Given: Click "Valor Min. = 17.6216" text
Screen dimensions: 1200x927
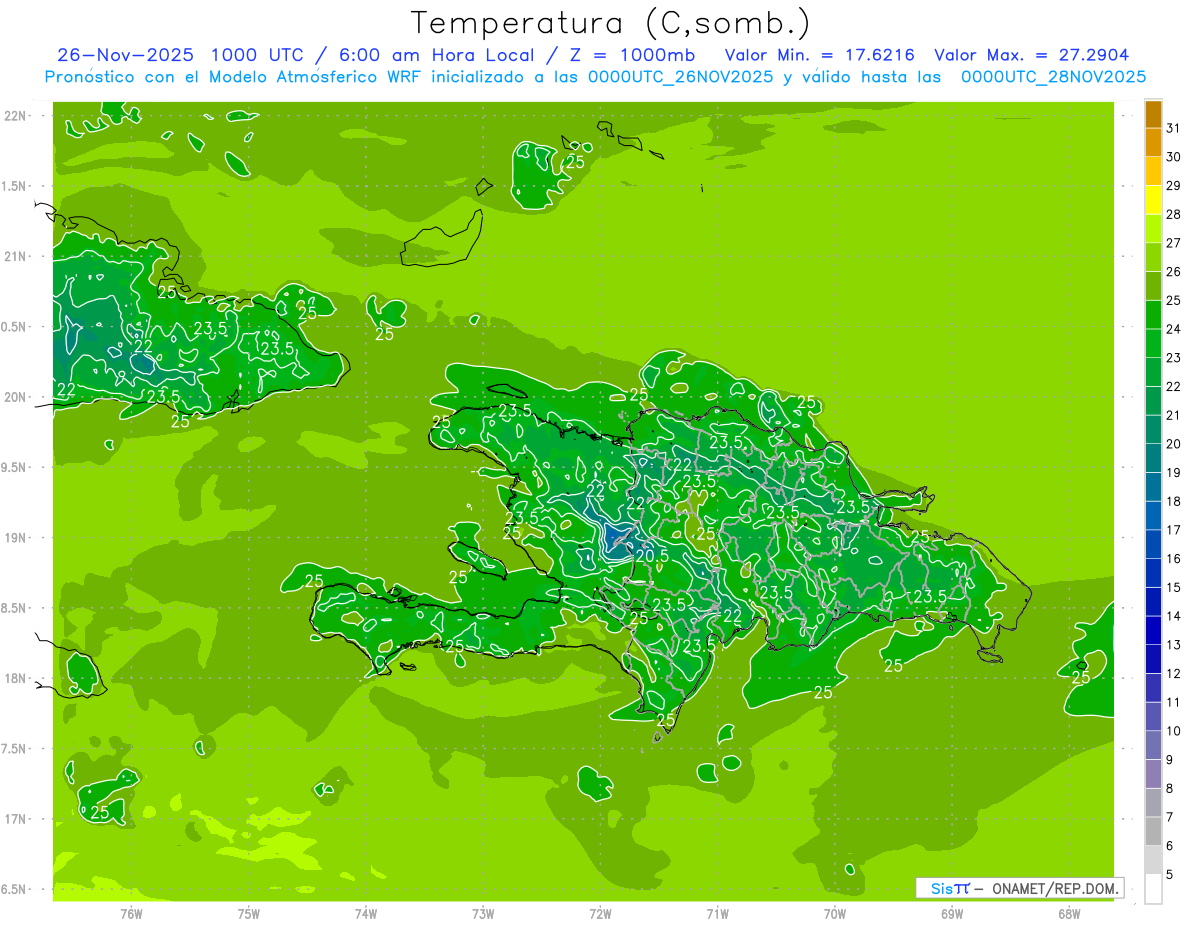Looking at the screenshot, I should tap(820, 55).
